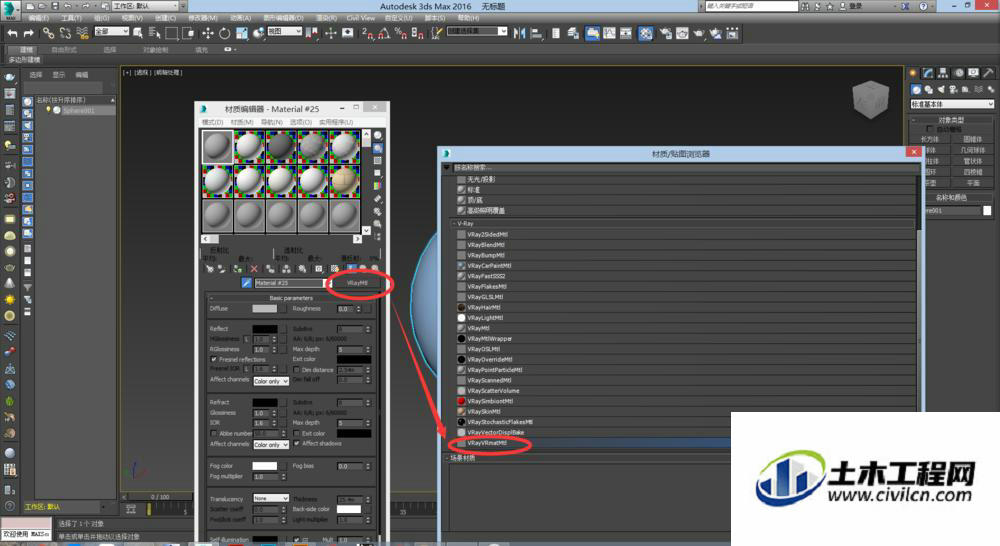Select the beige checkered material sample slot
The height and width of the screenshot is (546, 1000).
[344, 181]
